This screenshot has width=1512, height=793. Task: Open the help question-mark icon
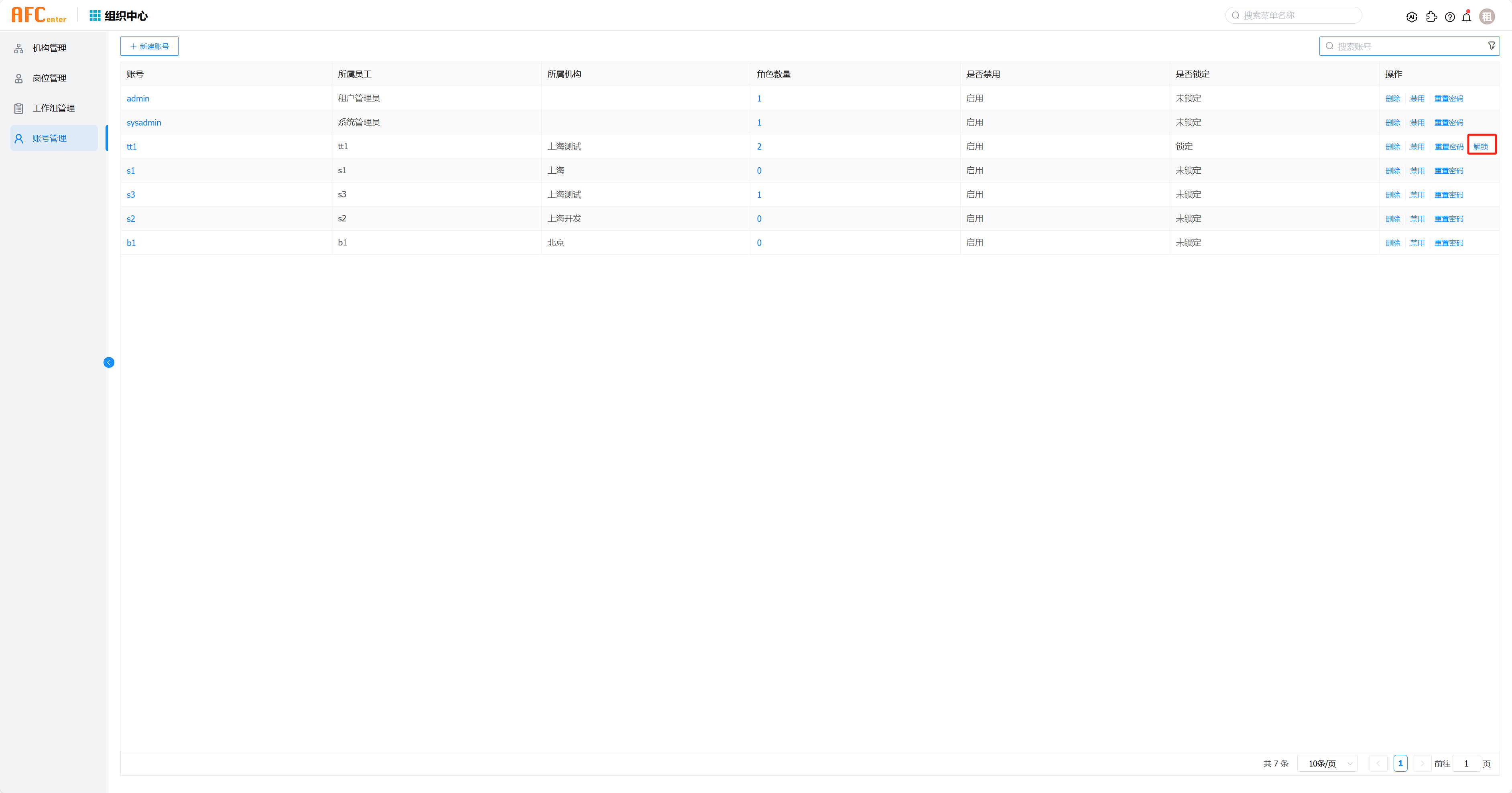1450,17
